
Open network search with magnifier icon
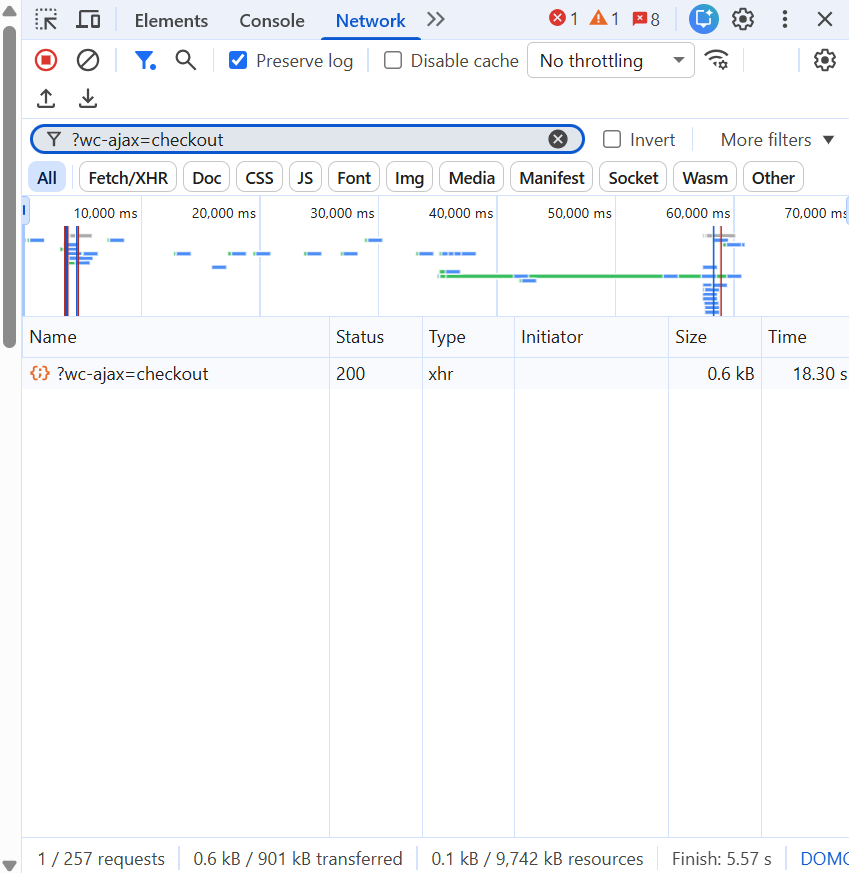click(x=186, y=60)
